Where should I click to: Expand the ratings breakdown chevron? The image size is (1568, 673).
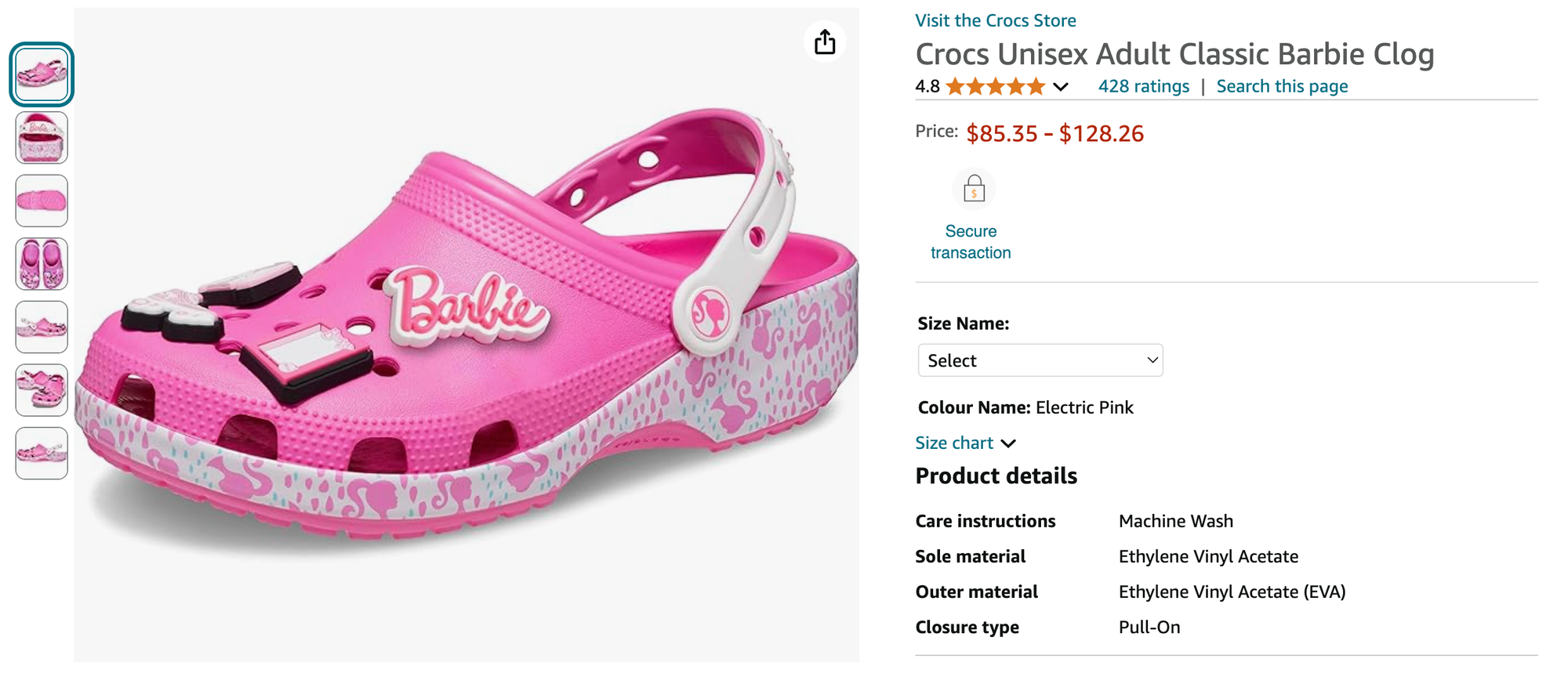[1061, 87]
